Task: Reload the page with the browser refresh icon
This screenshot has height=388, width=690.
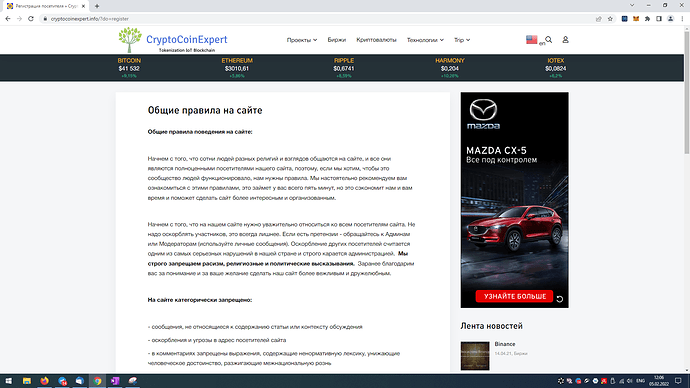Action: [31, 18]
